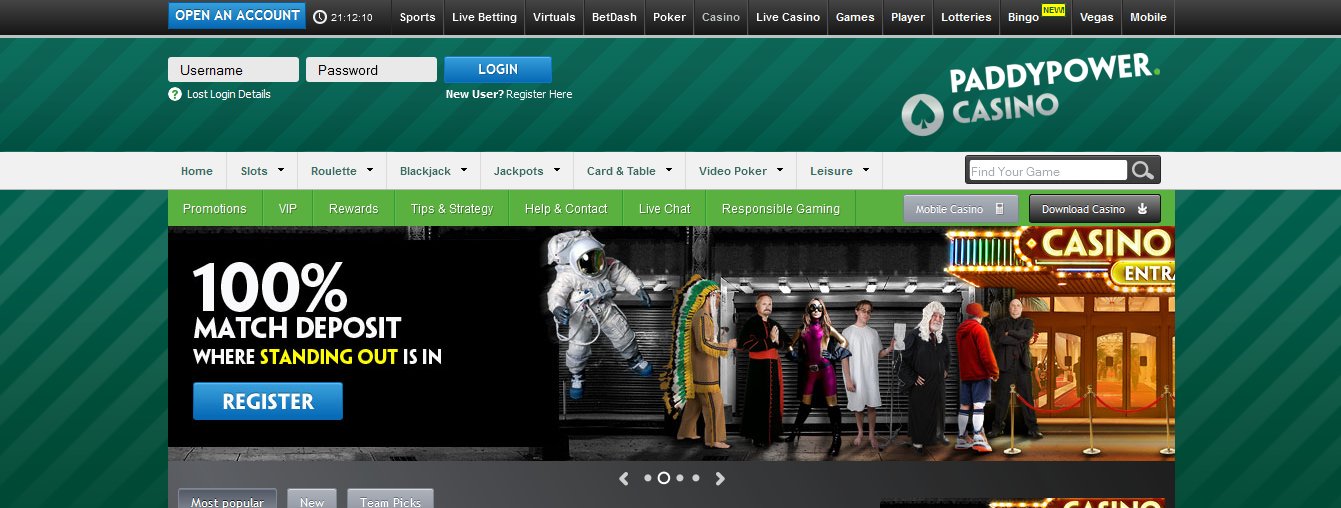Screen dimensions: 1341x508
Task: Open Lotteries section
Action: [967, 17]
